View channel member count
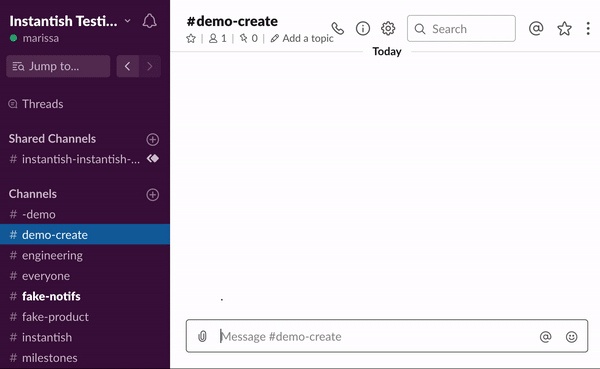The image size is (600, 369). pyautogui.click(x=217, y=38)
